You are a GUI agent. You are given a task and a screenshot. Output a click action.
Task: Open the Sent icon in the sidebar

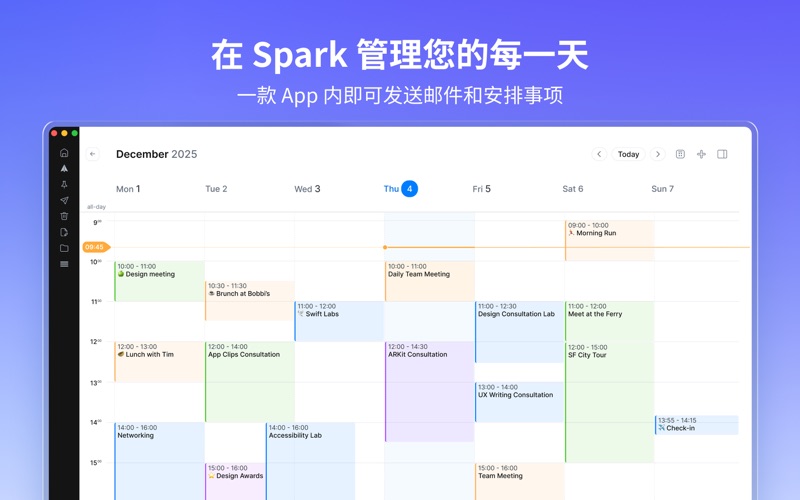(64, 201)
